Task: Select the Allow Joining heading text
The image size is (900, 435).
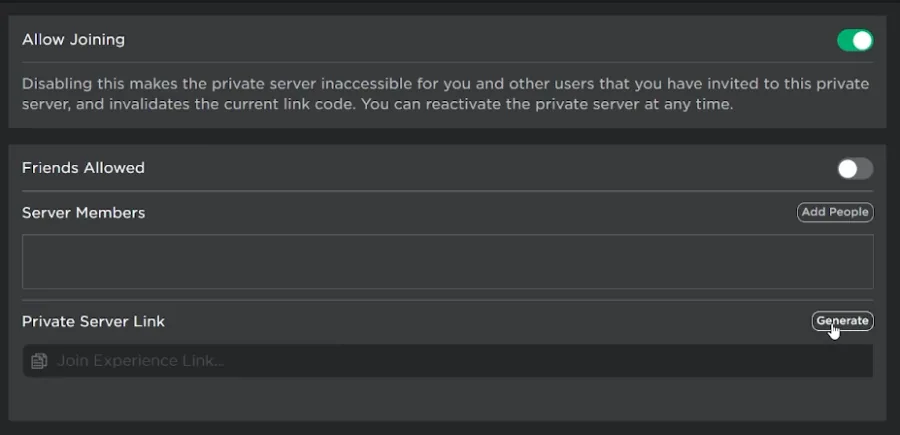Action: pos(73,40)
